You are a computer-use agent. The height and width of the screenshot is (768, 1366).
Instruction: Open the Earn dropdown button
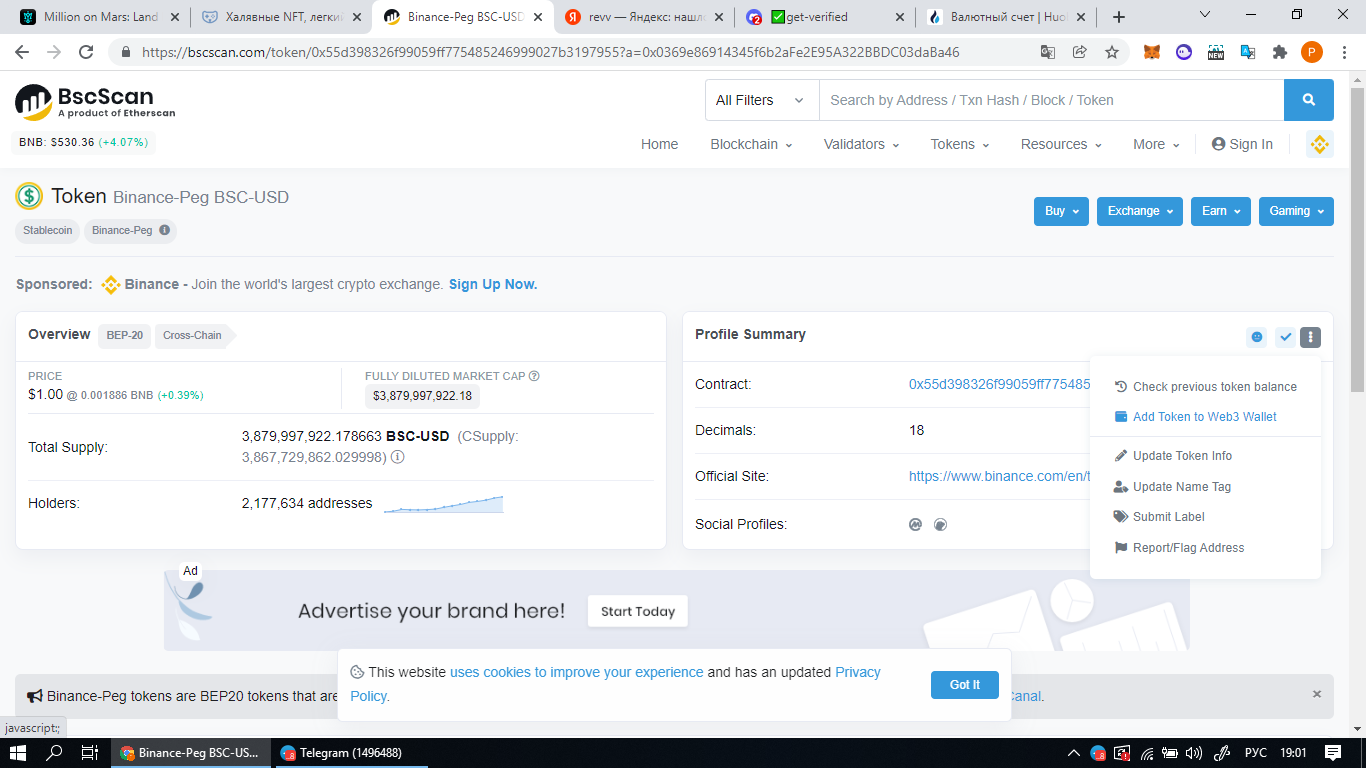(x=1221, y=211)
